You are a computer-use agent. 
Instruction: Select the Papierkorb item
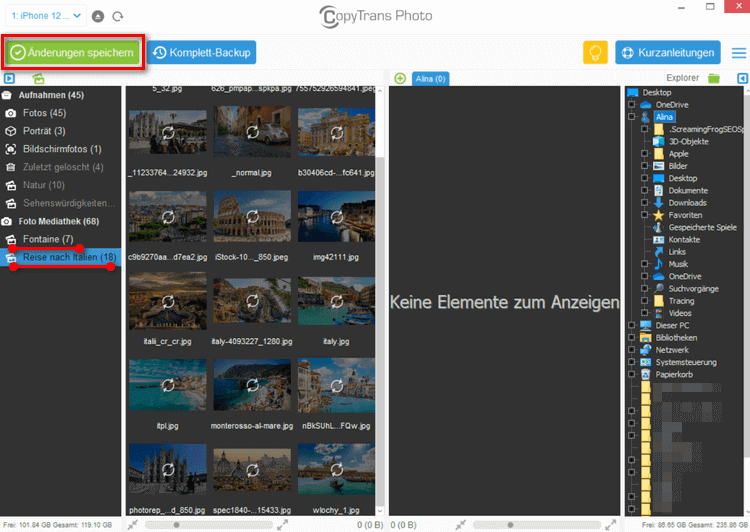673,375
